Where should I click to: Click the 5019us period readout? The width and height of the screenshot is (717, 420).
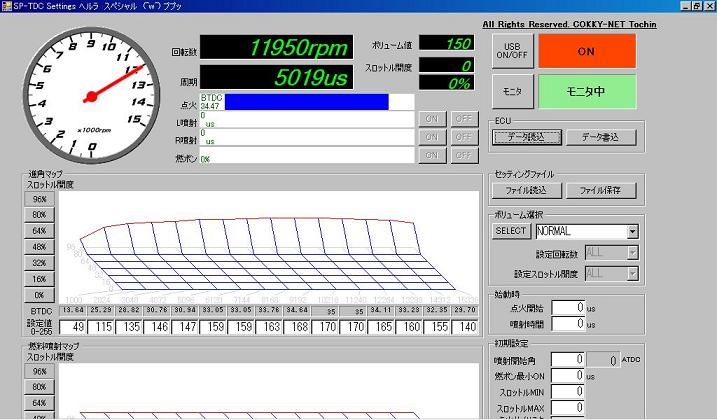[277, 77]
